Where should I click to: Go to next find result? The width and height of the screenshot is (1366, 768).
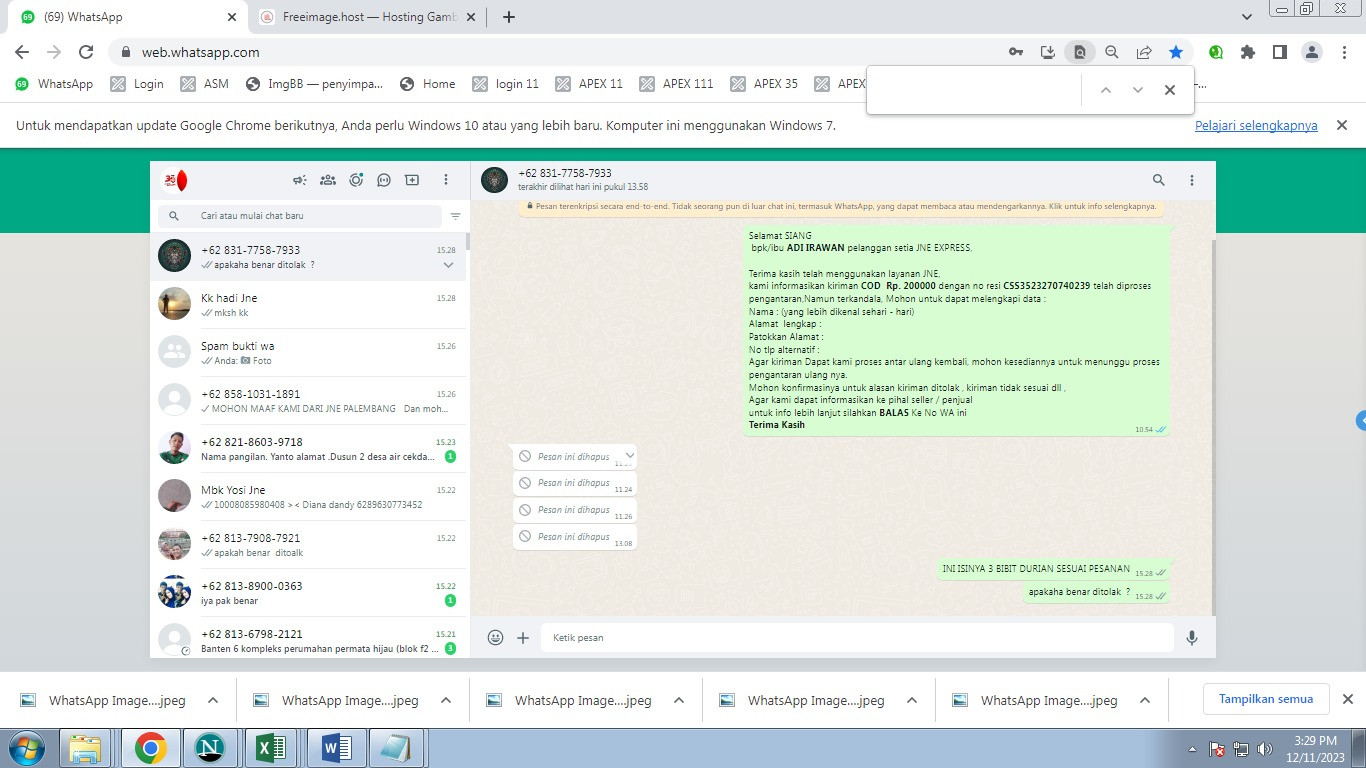[x=1138, y=90]
